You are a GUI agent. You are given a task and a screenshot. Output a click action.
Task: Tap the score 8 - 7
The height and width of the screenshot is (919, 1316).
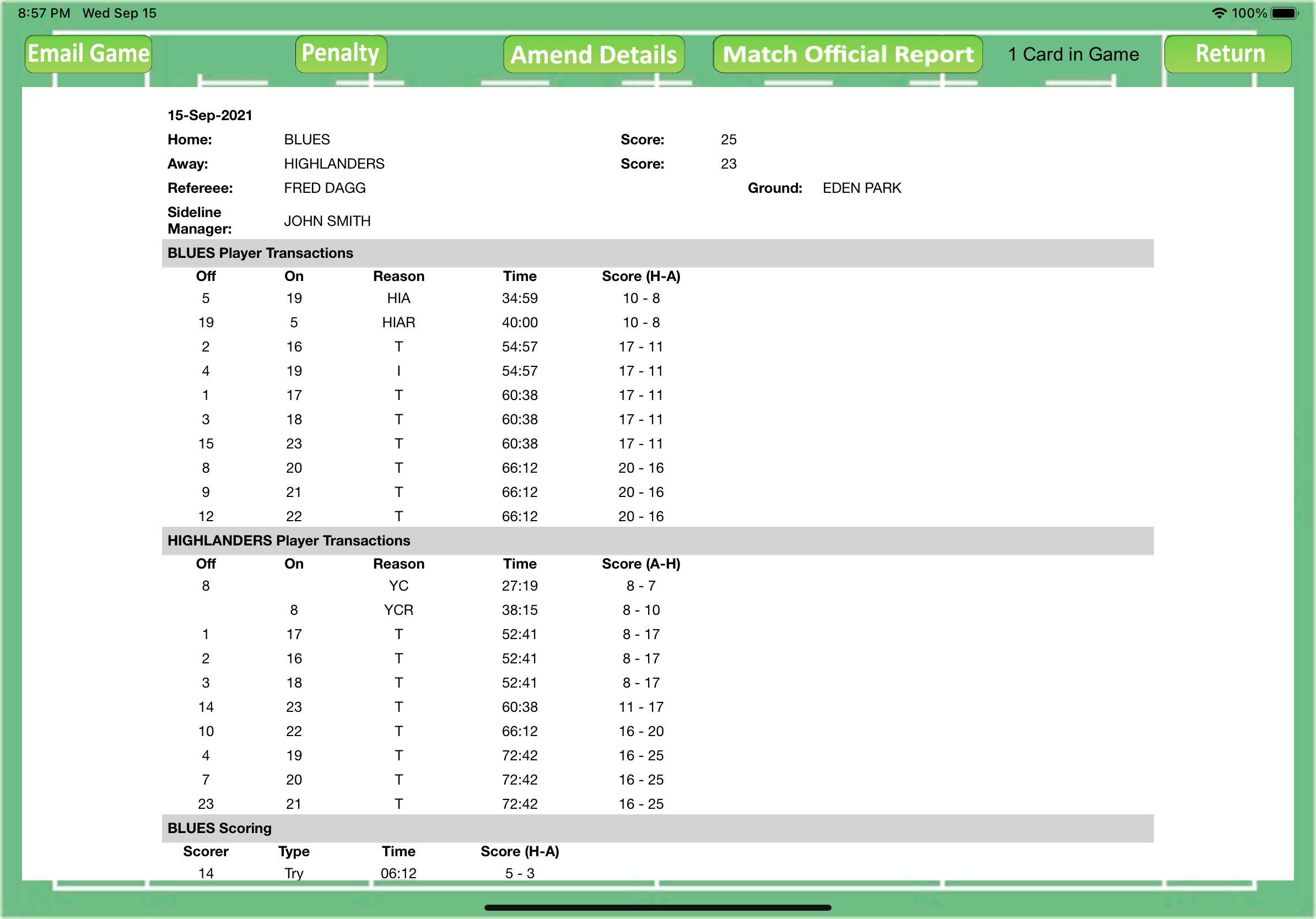tap(641, 586)
